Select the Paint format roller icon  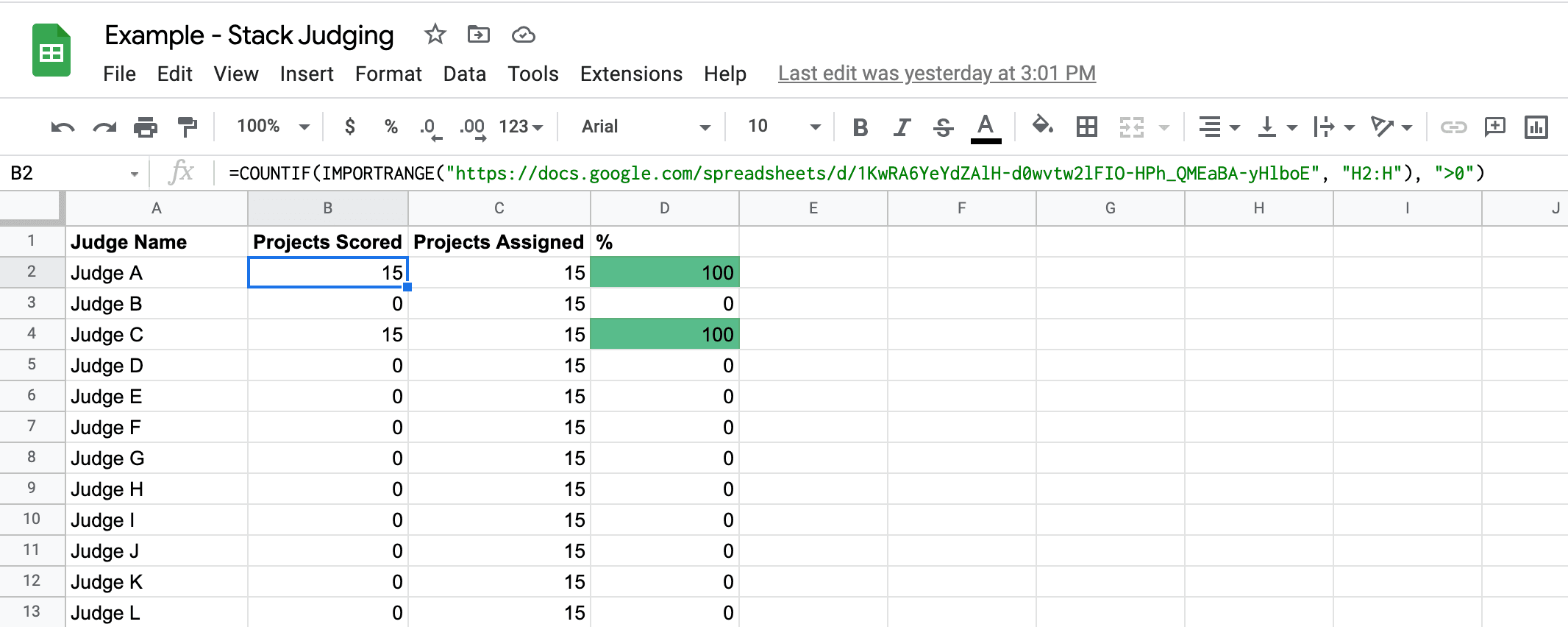(x=188, y=127)
